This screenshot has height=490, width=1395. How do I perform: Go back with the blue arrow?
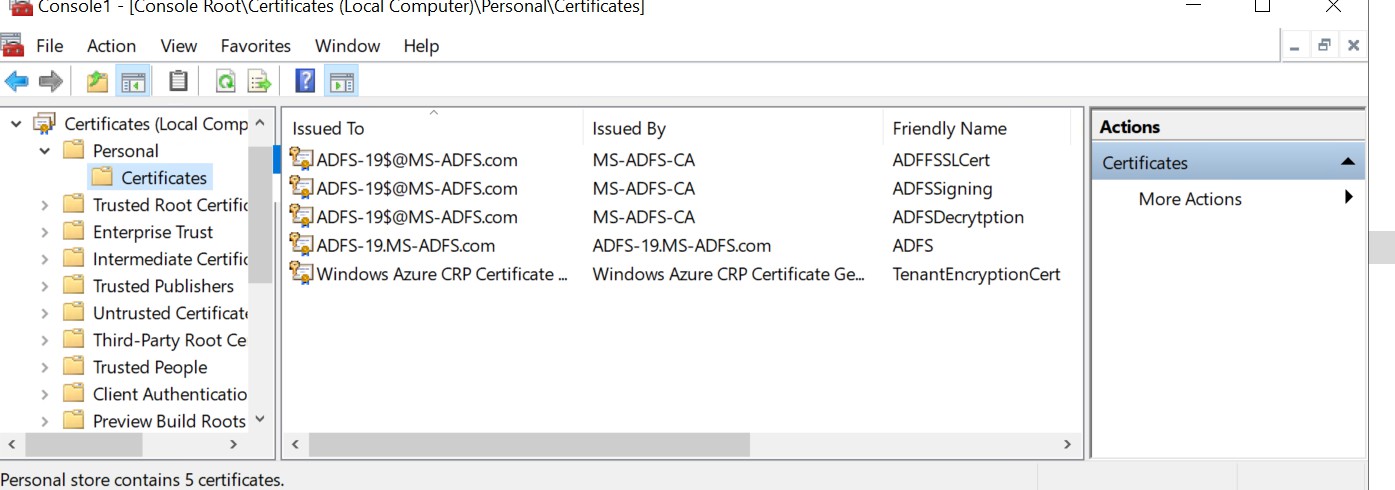[16, 81]
